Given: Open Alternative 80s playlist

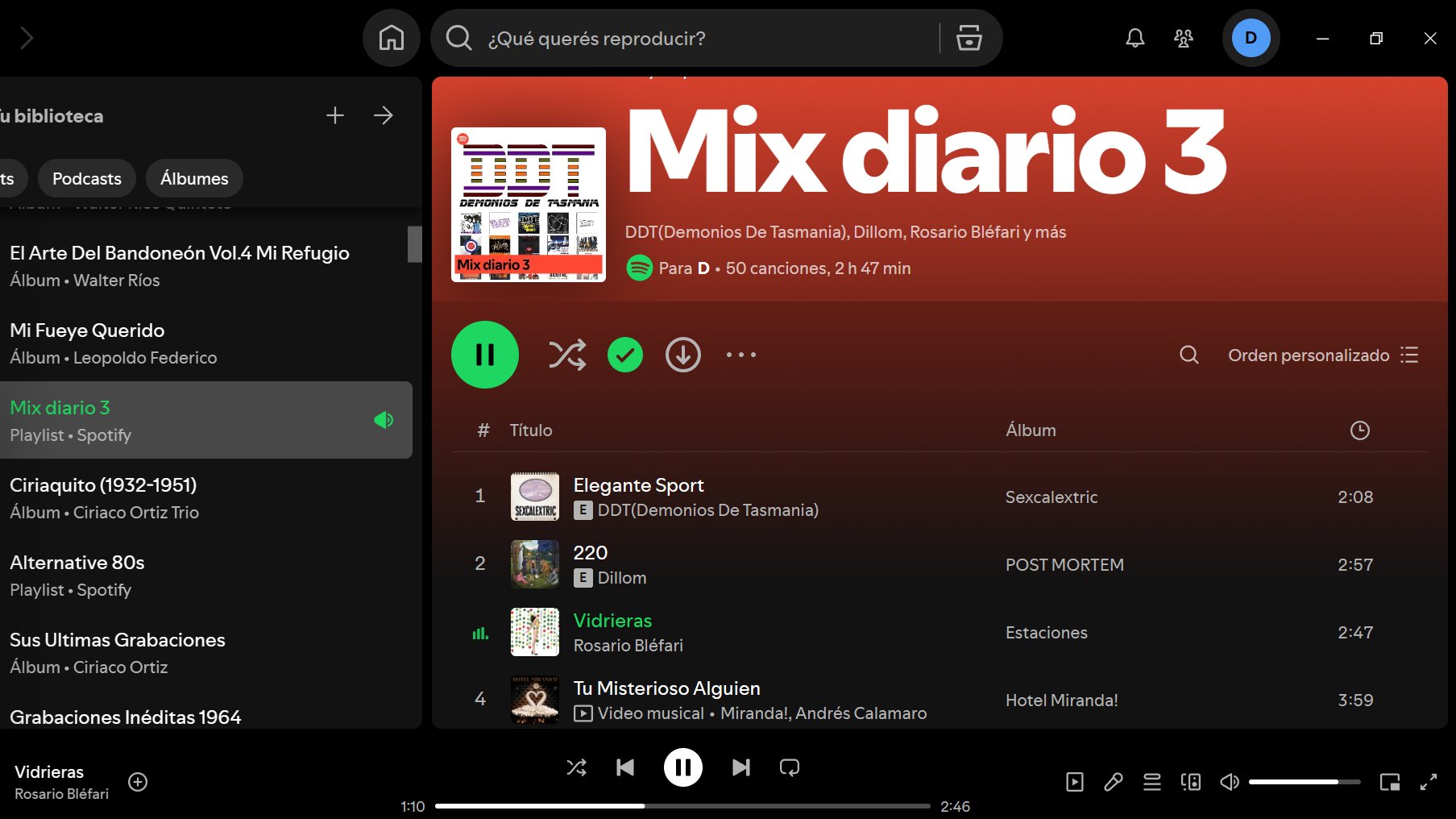Looking at the screenshot, I should point(206,576).
